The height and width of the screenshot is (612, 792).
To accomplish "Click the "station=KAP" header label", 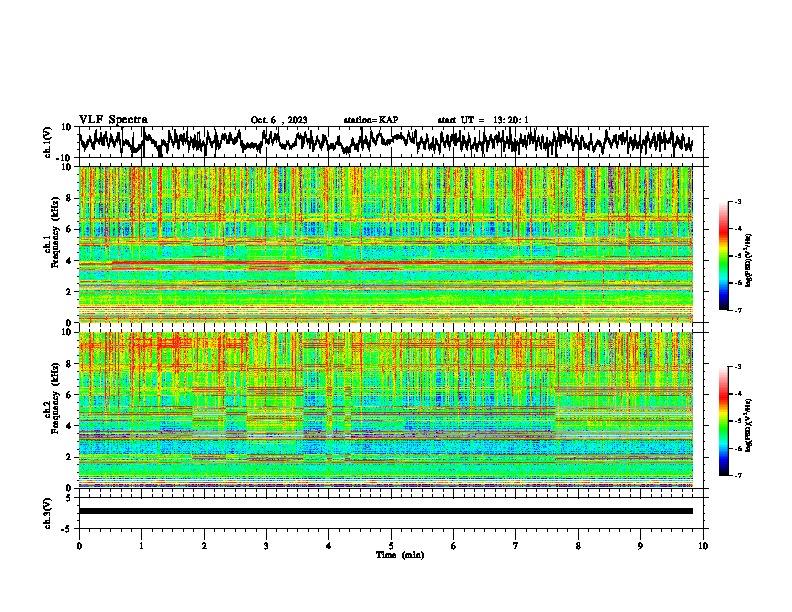I will point(371,120).
